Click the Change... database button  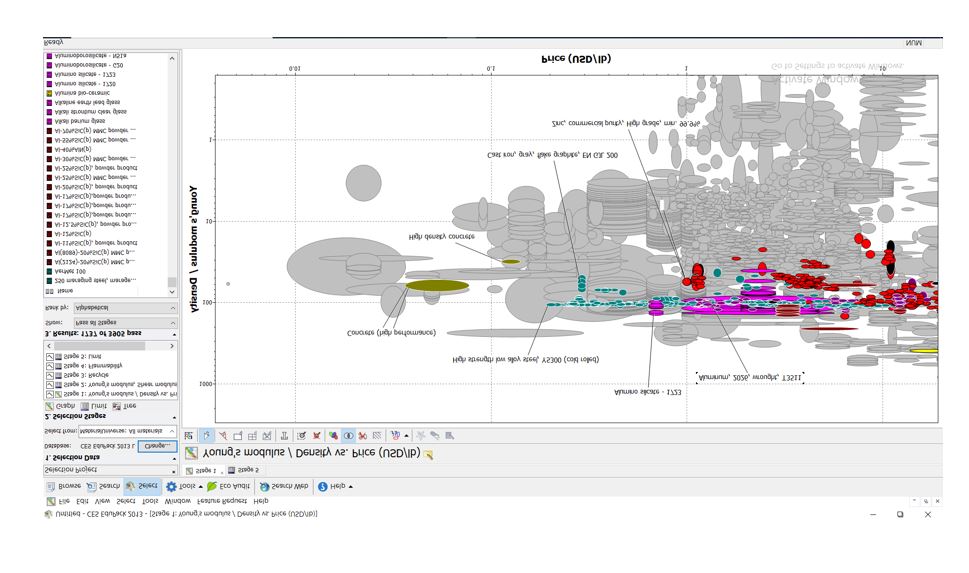pos(157,446)
